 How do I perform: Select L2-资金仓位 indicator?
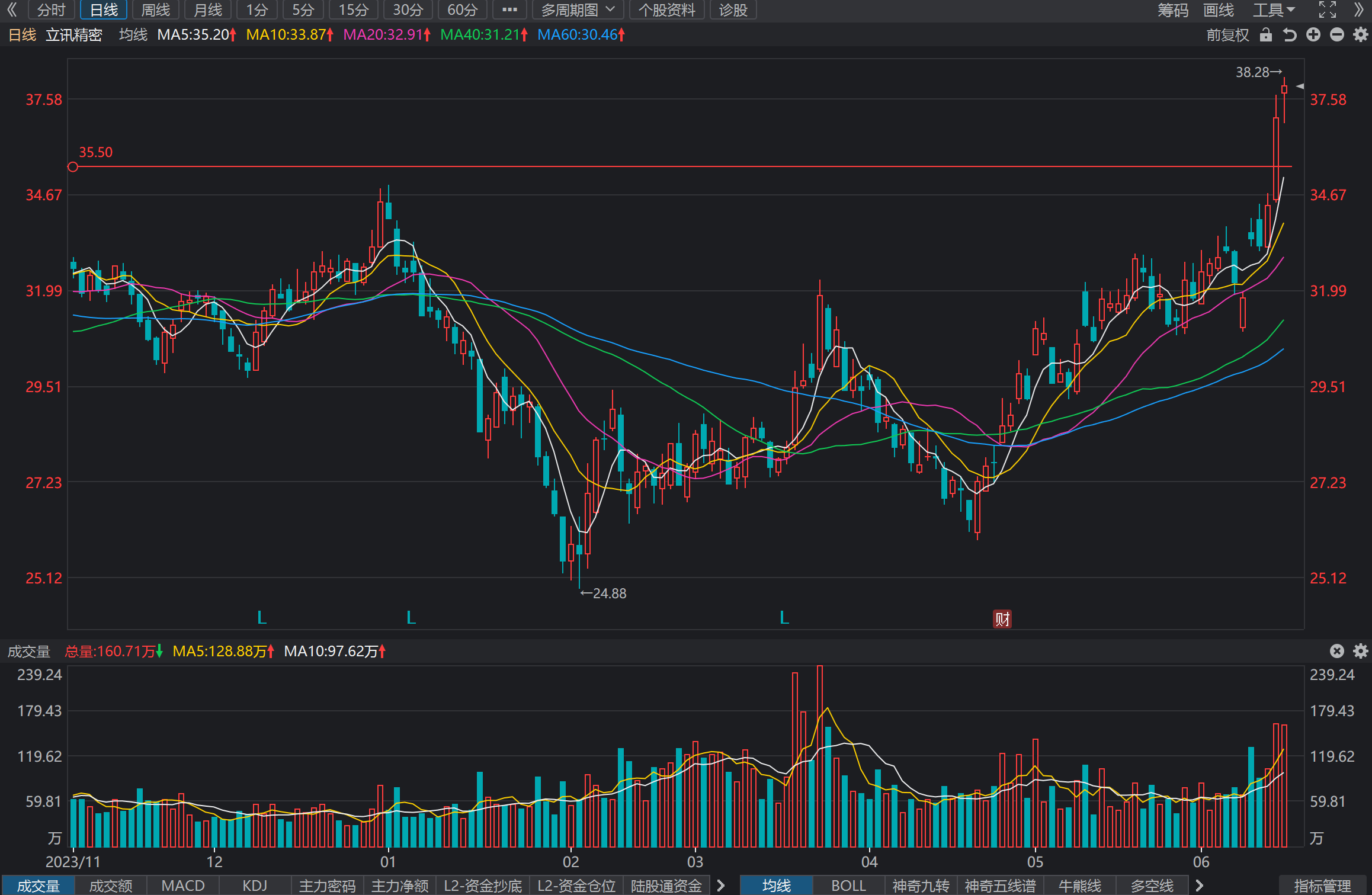(576, 886)
